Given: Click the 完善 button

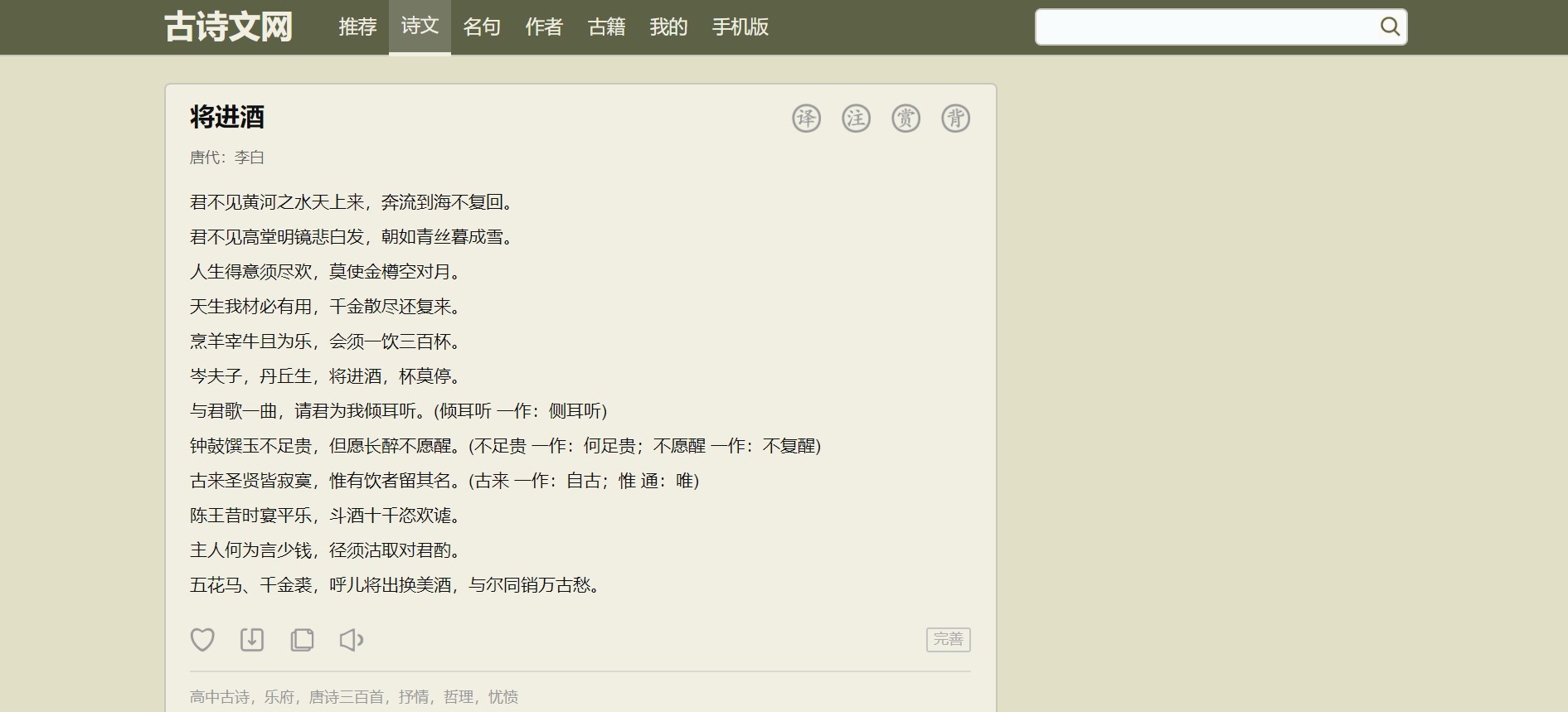Looking at the screenshot, I should click(949, 639).
